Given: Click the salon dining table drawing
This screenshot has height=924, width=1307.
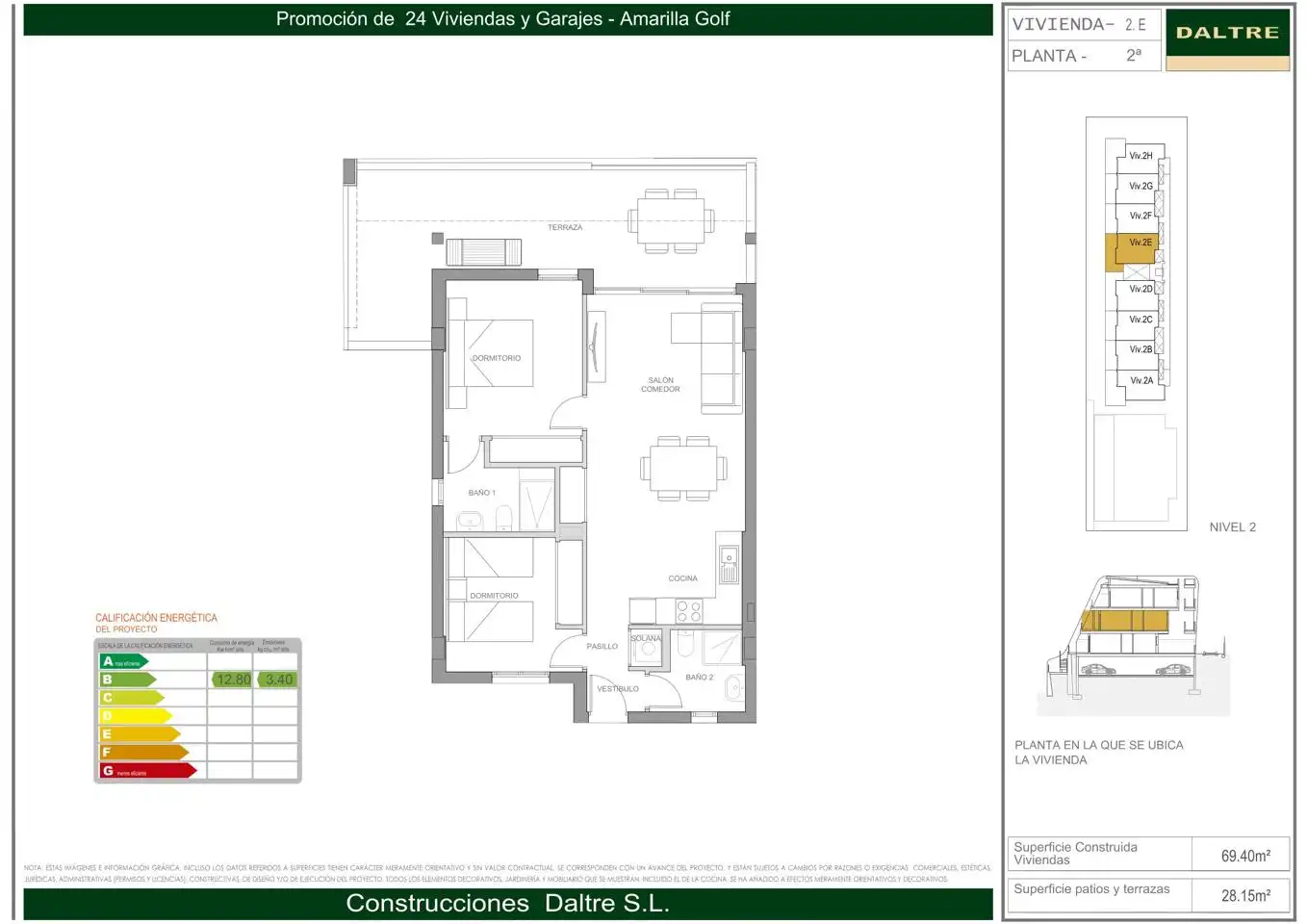Looking at the screenshot, I should [684, 469].
